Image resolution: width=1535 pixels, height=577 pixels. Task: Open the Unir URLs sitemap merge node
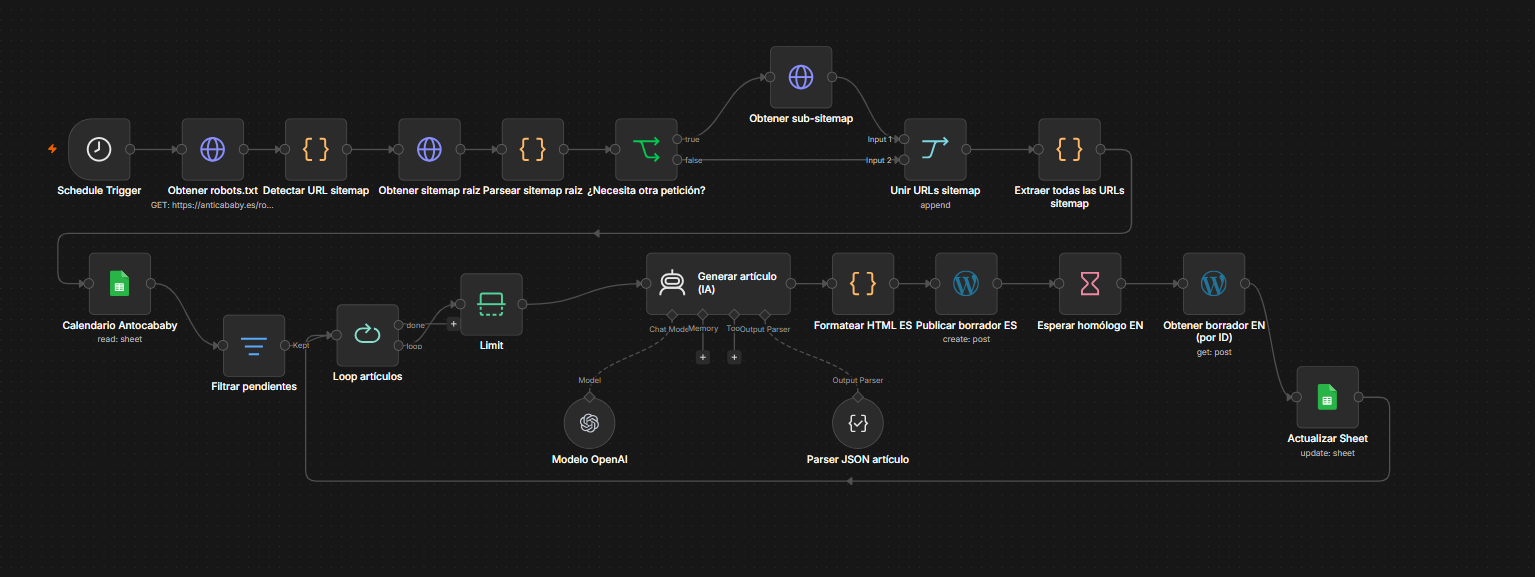coord(935,149)
